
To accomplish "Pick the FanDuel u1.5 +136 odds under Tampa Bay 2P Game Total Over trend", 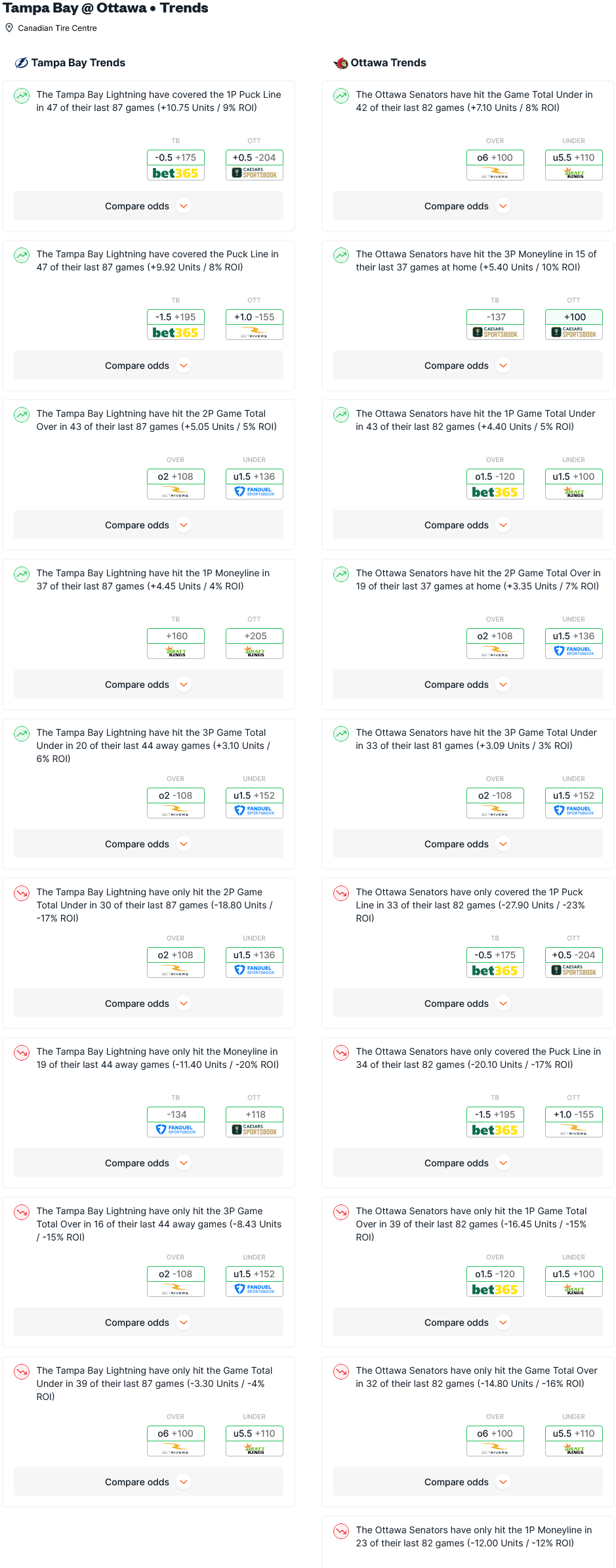I will (x=254, y=484).
